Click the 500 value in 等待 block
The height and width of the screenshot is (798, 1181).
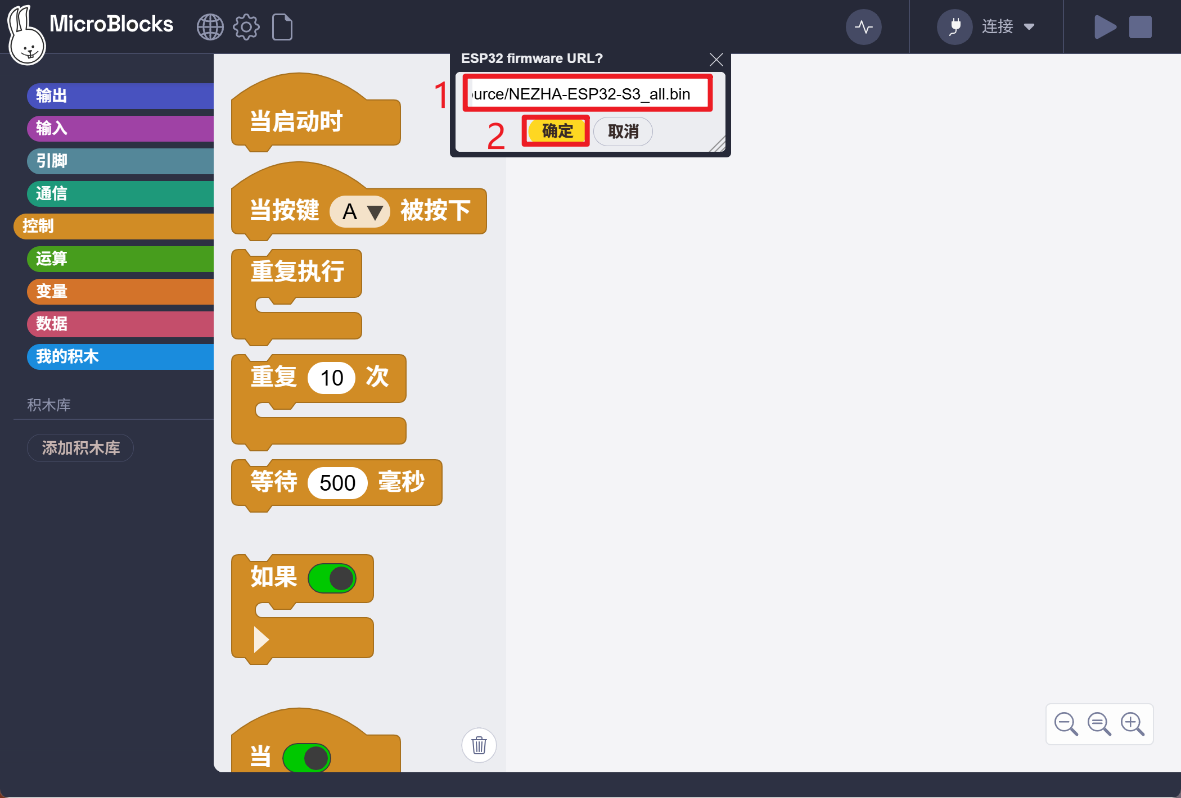tap(337, 482)
